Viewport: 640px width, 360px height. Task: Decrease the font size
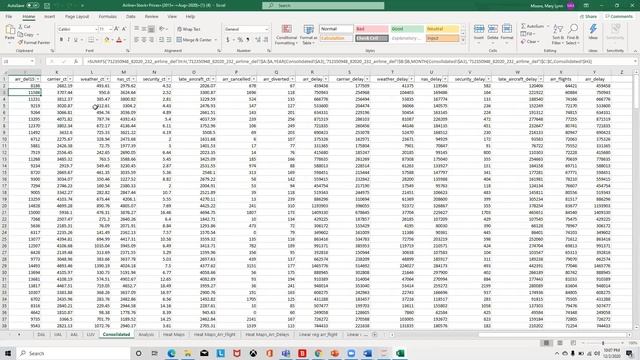[124, 29]
